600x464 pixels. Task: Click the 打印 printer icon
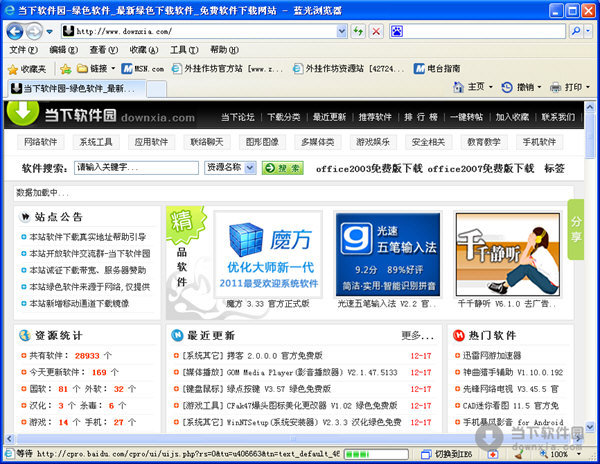click(556, 87)
